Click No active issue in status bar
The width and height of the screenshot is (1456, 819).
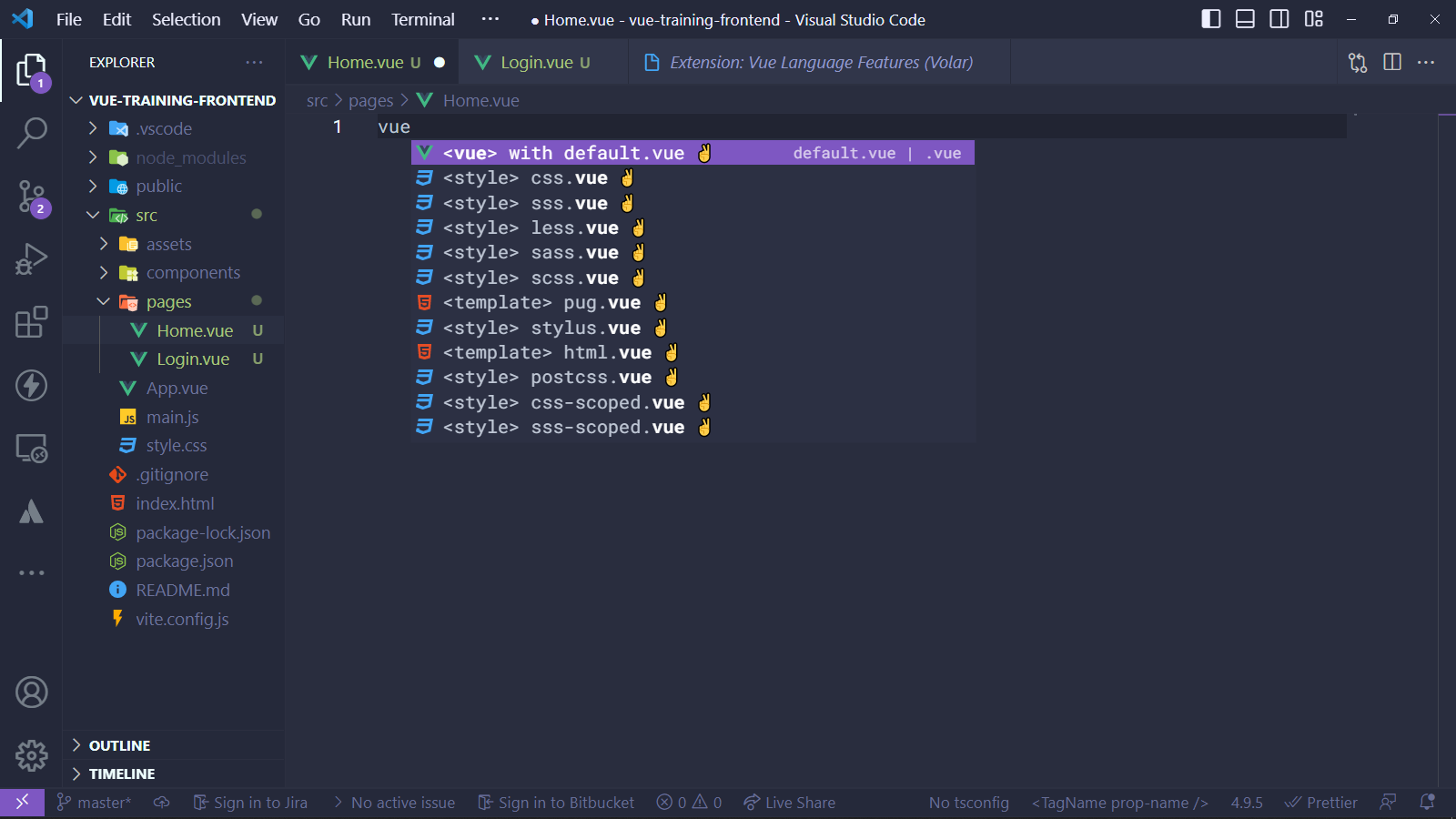pyautogui.click(x=394, y=803)
